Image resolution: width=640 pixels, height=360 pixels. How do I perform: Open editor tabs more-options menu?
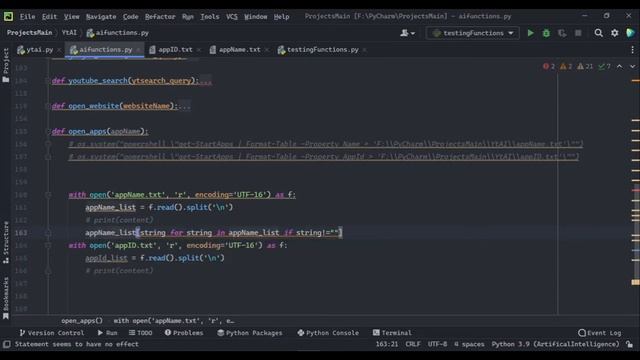click(632, 50)
